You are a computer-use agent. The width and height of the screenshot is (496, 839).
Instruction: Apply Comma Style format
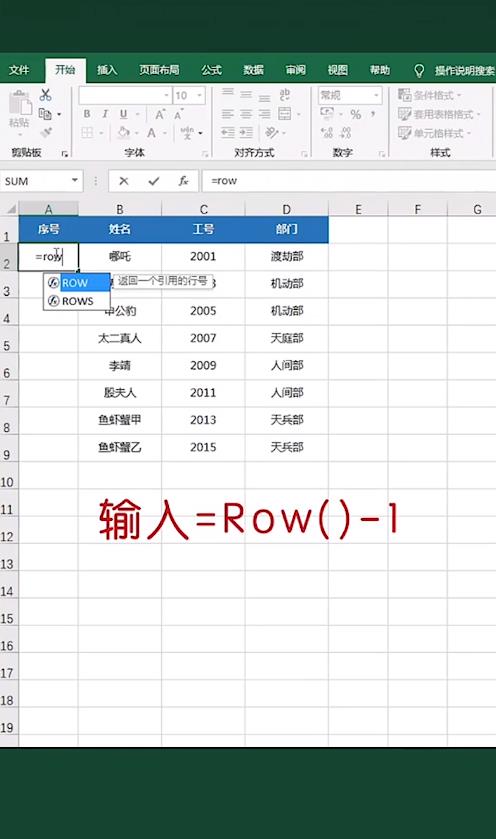(373, 114)
